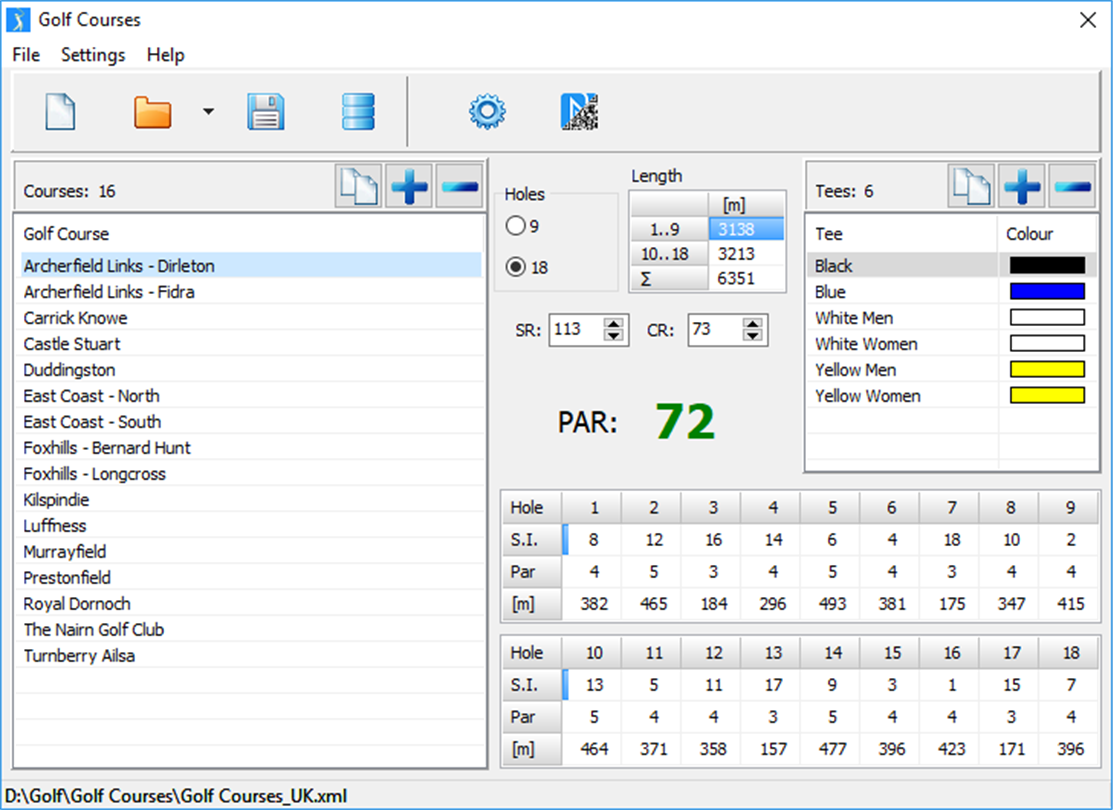Click the database icon in toolbar
Screen dimensions: 1113x810
click(357, 112)
